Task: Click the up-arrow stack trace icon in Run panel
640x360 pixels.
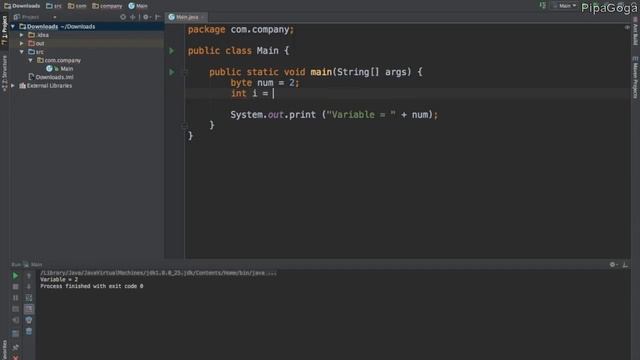Action: [29, 276]
